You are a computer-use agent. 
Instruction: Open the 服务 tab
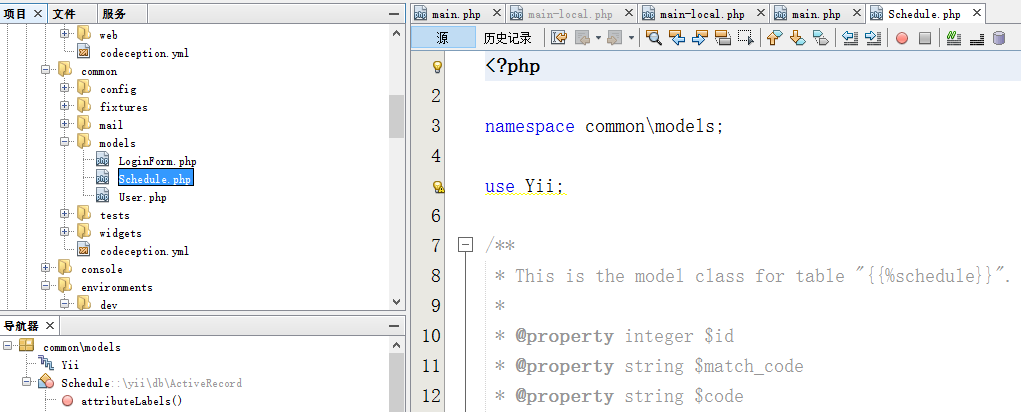[x=114, y=13]
